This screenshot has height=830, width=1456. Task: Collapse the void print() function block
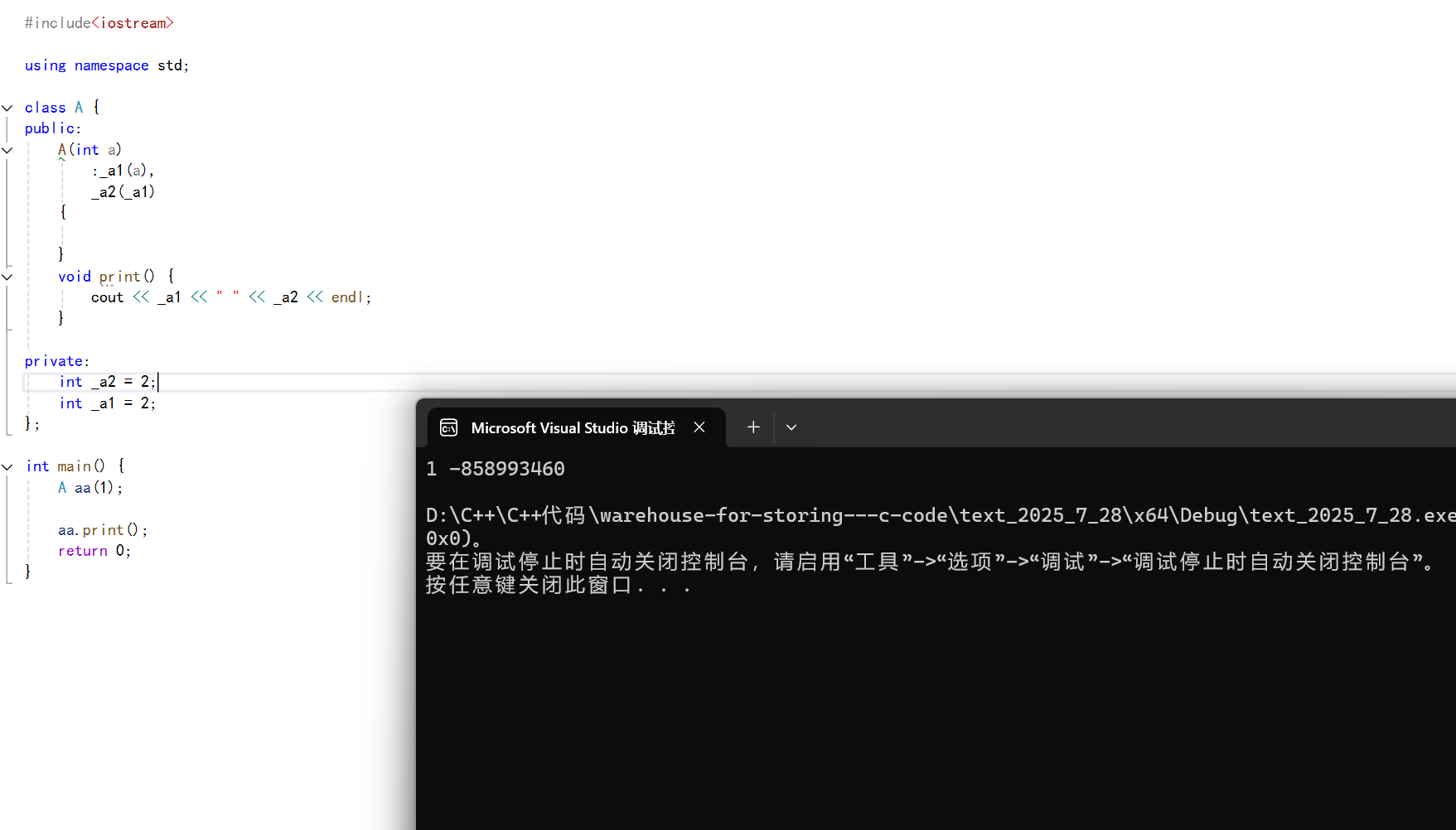(x=7, y=277)
